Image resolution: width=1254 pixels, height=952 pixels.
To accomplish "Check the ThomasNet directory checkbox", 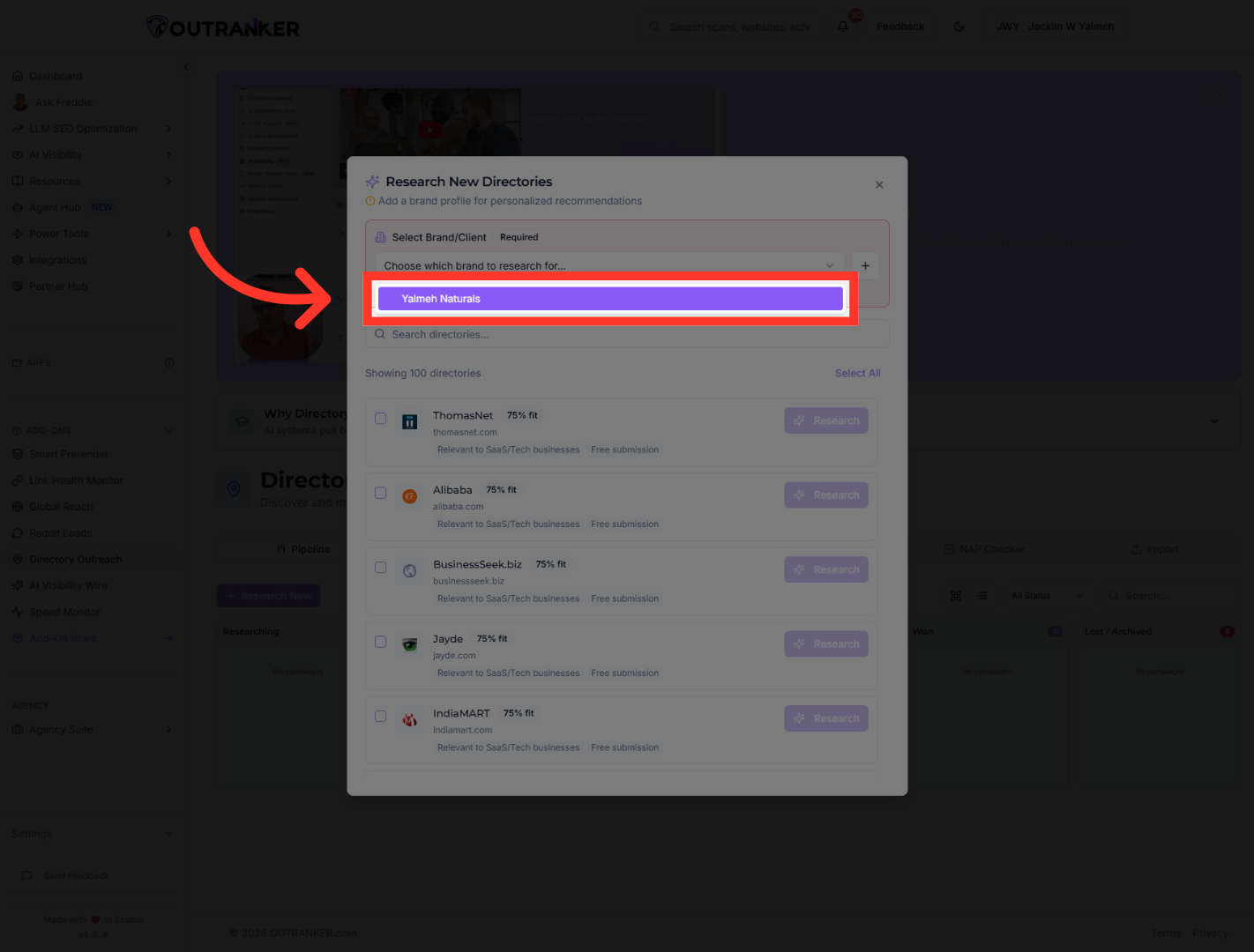I will [381, 419].
